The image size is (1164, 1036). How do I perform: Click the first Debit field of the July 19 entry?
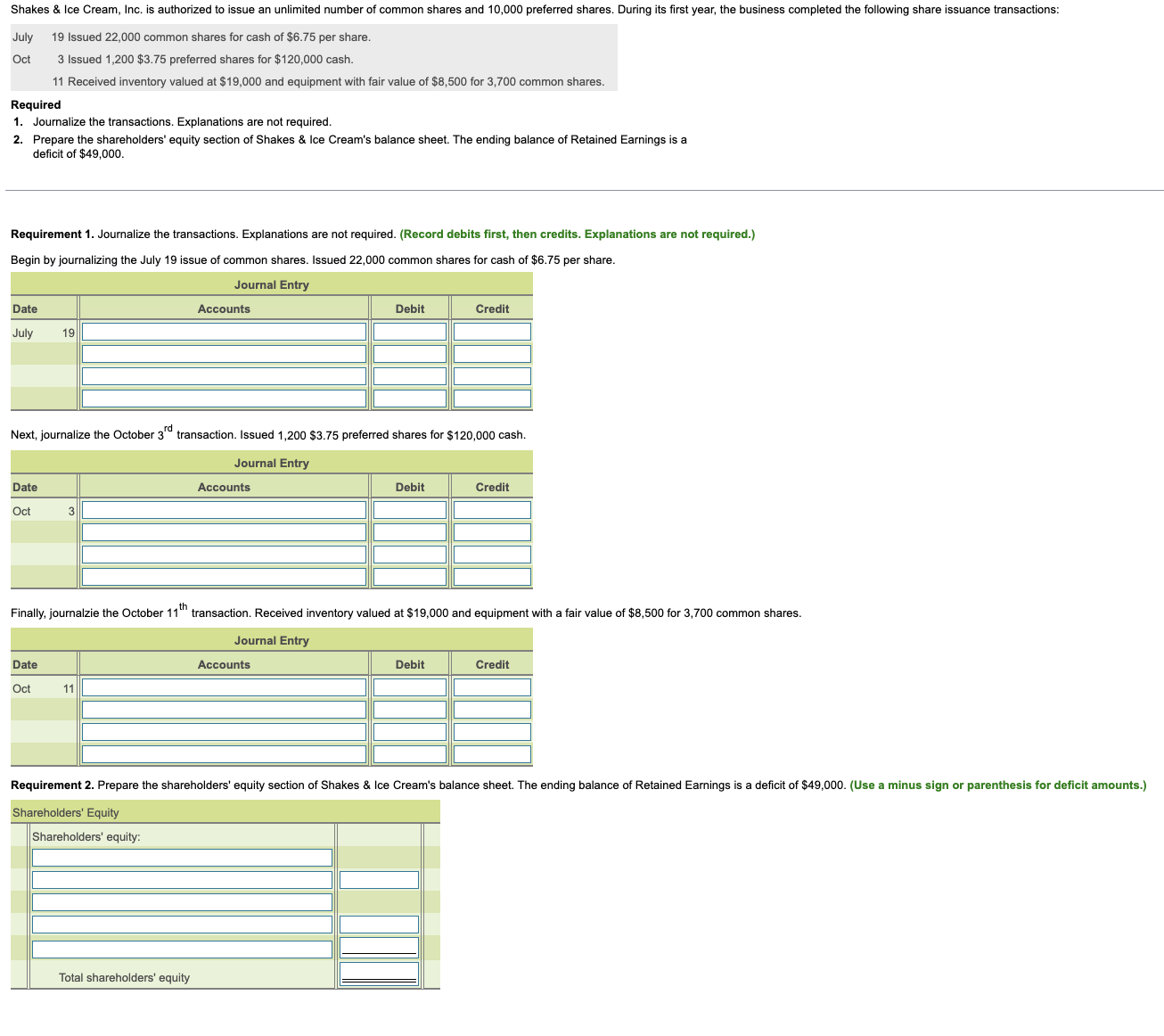(x=409, y=331)
